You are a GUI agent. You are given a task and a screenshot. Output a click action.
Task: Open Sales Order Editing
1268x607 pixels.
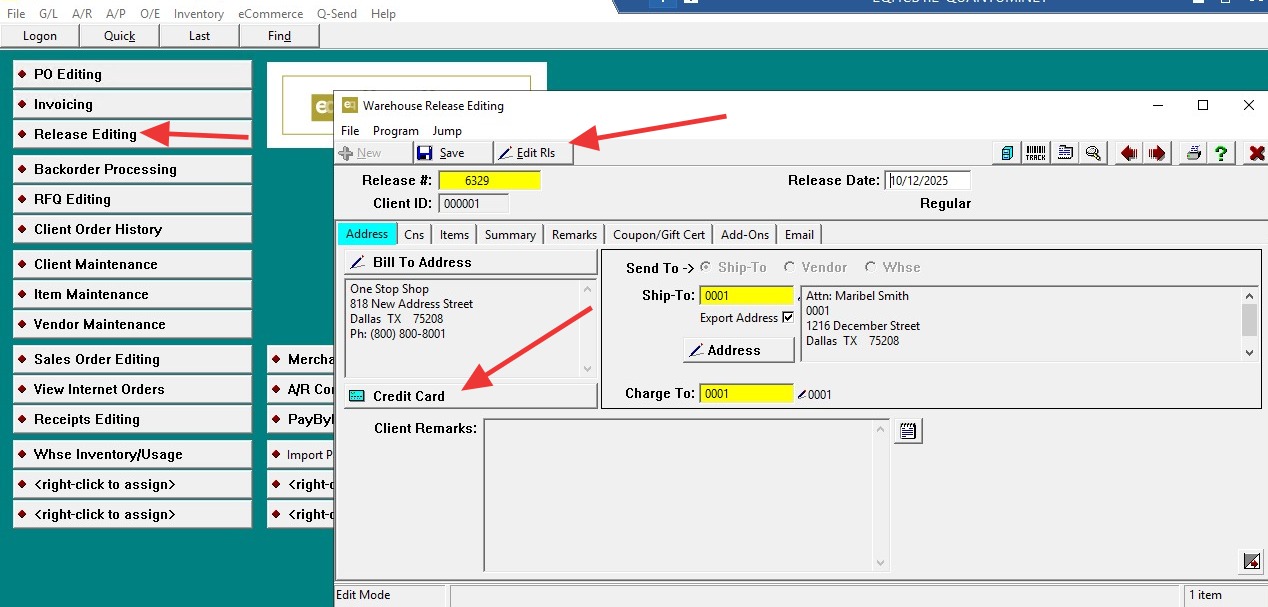point(133,359)
